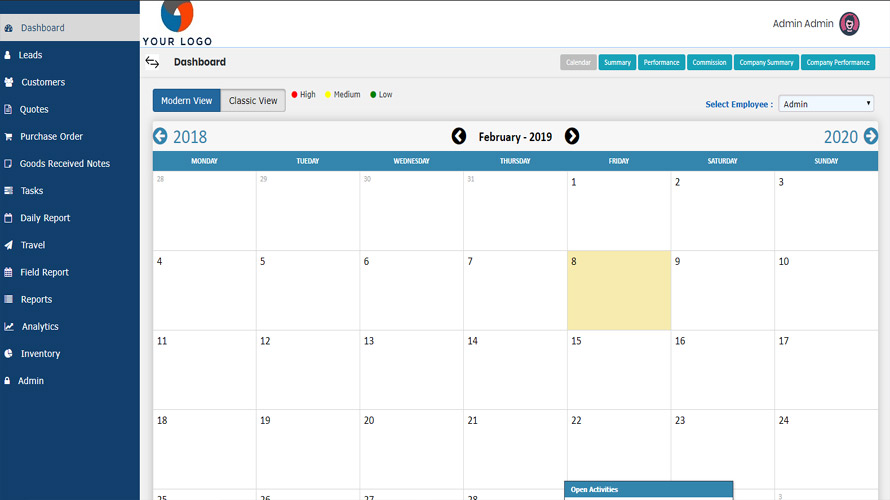Open the Performance button

pos(661,62)
